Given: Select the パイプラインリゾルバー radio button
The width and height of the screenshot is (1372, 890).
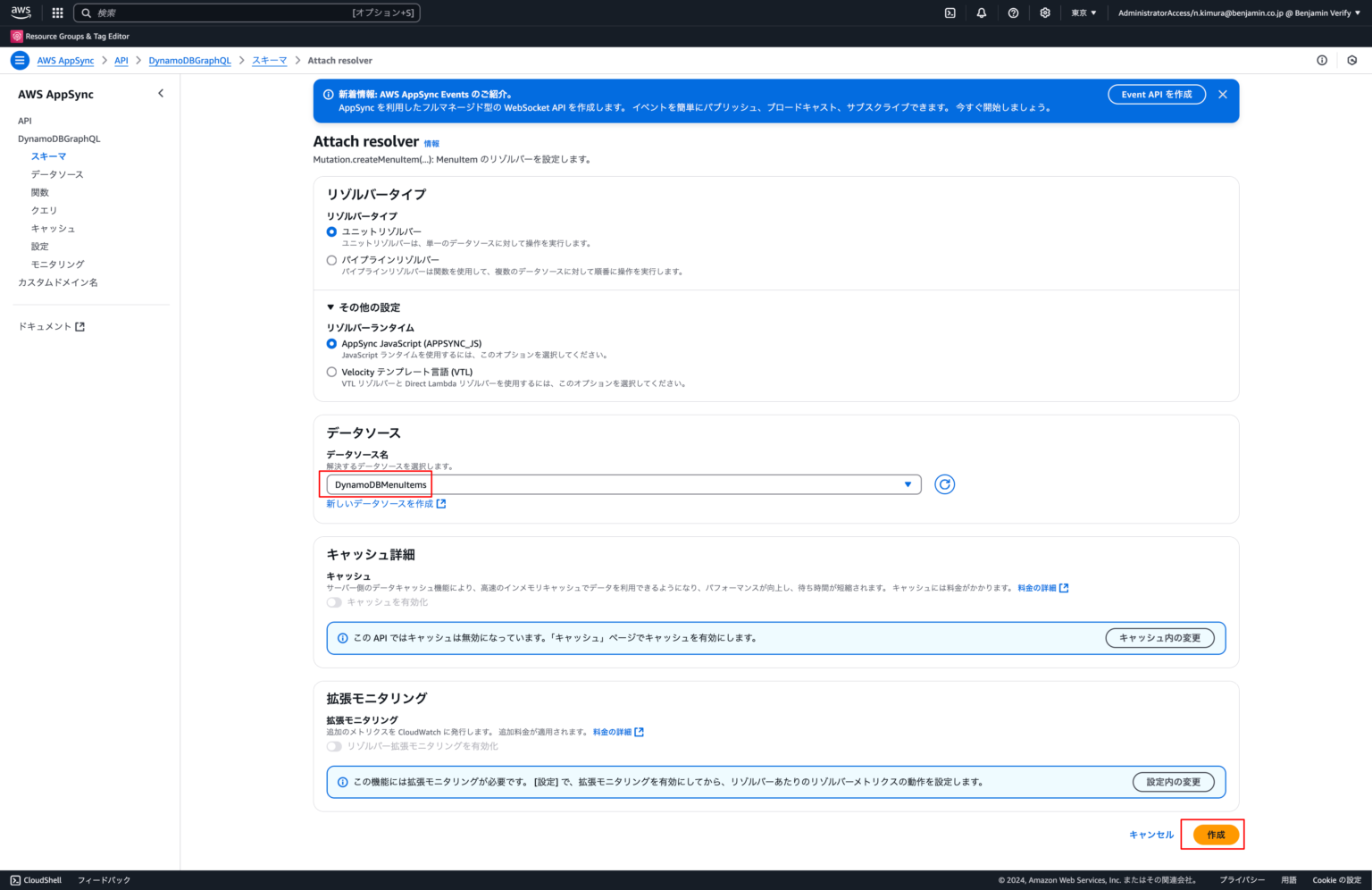Looking at the screenshot, I should pyautogui.click(x=331, y=260).
